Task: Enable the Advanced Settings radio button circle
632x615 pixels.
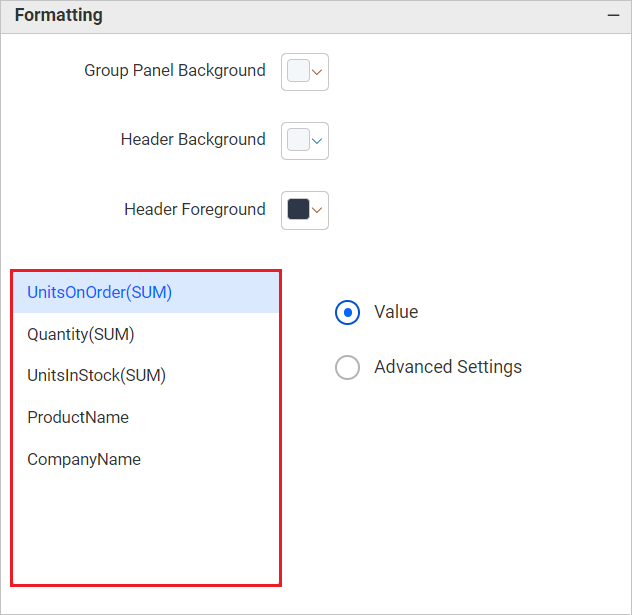Action: pos(347,368)
